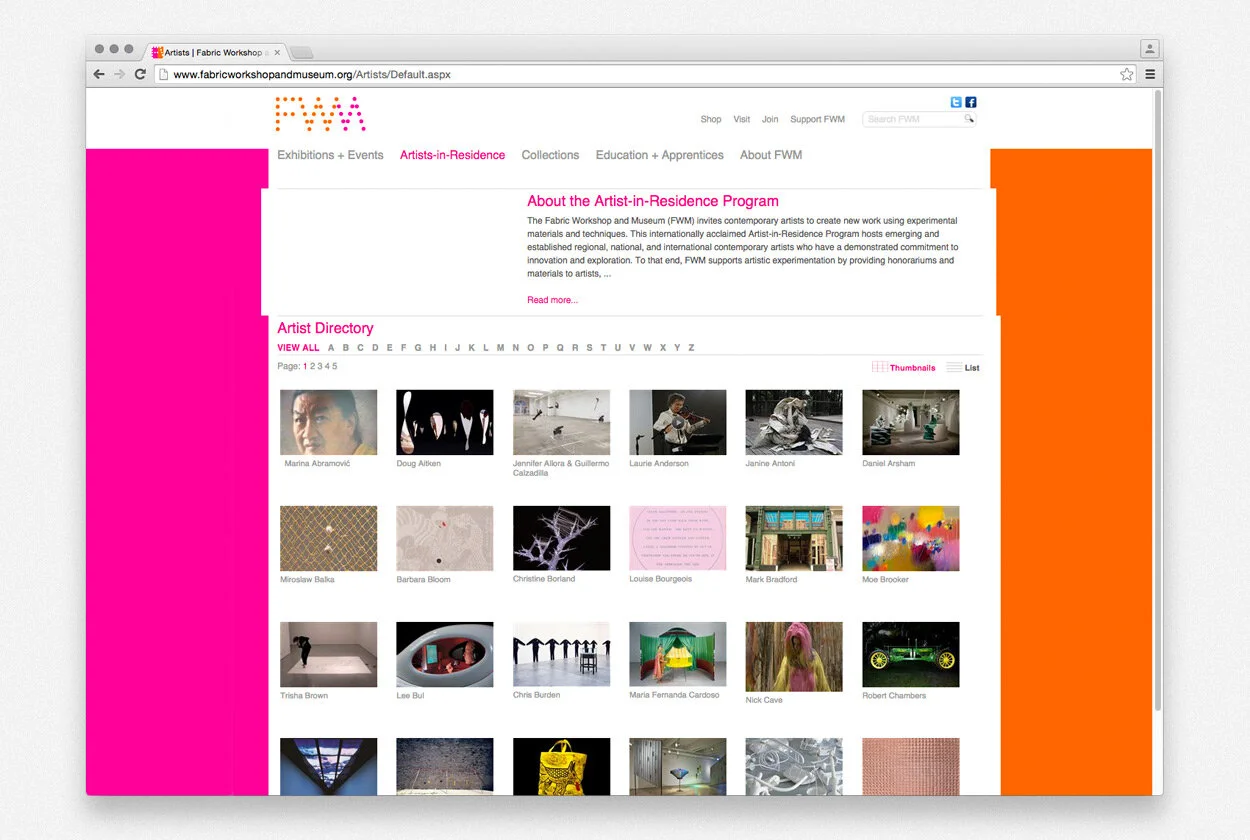The height and width of the screenshot is (840, 1250).
Task: Switch to Thumbnails view
Action: (904, 367)
